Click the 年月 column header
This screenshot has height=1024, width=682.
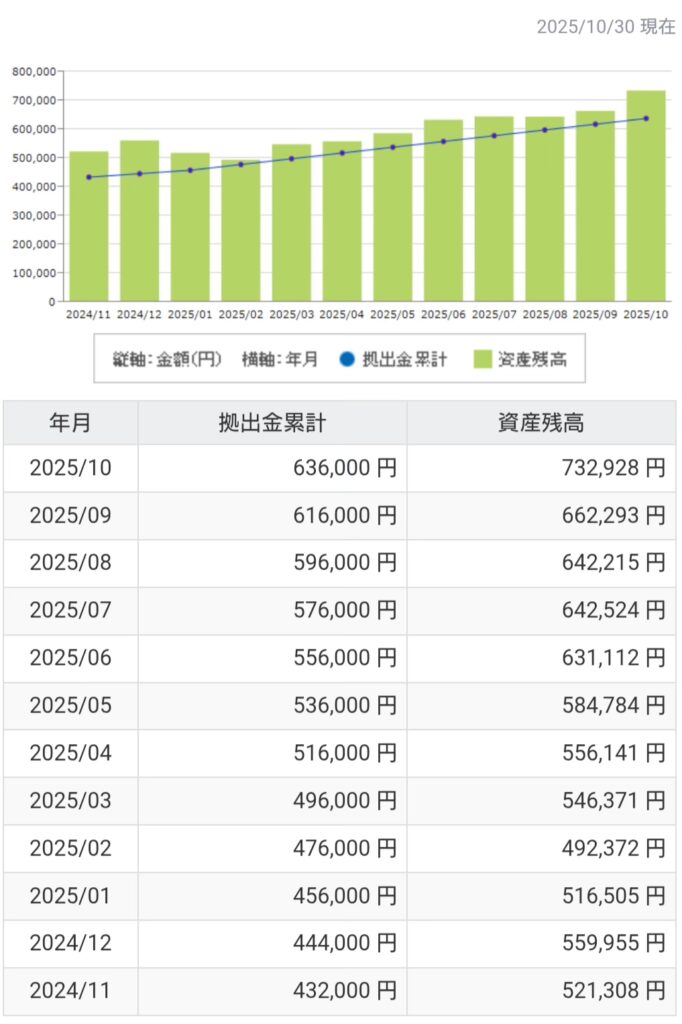pos(70,423)
